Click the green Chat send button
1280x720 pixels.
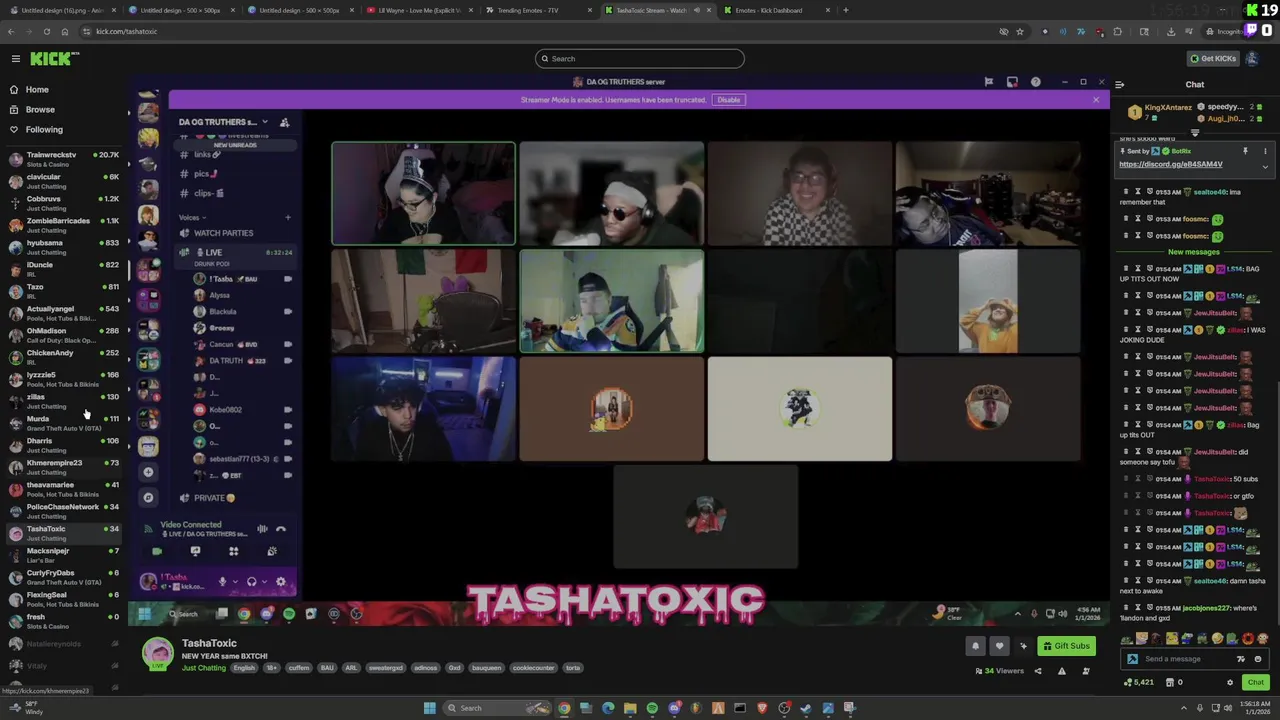[1255, 682]
